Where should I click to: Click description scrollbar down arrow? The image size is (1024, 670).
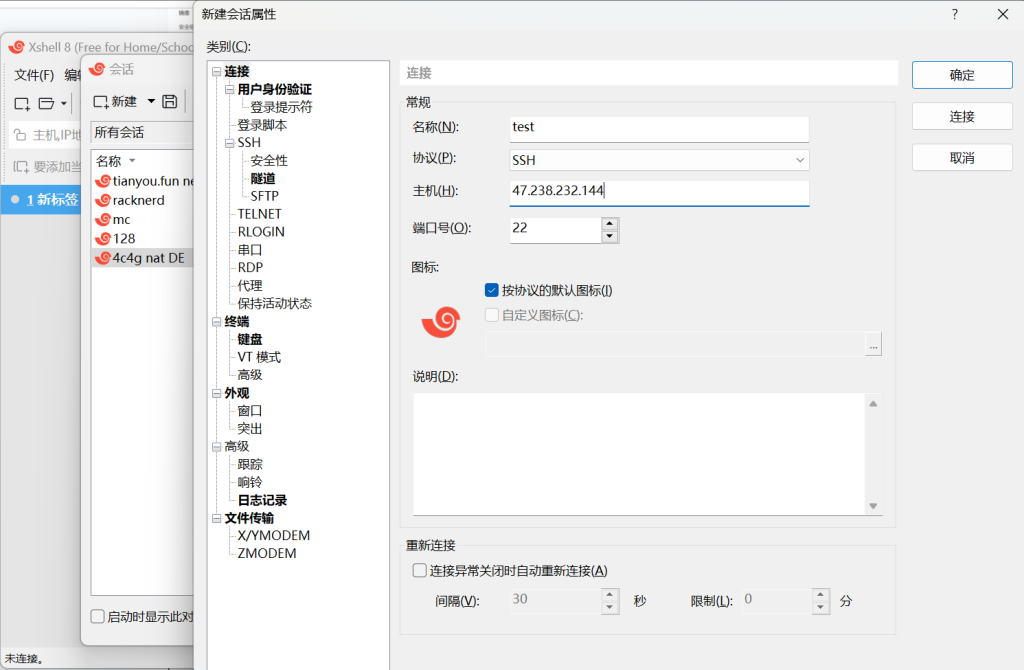click(873, 506)
